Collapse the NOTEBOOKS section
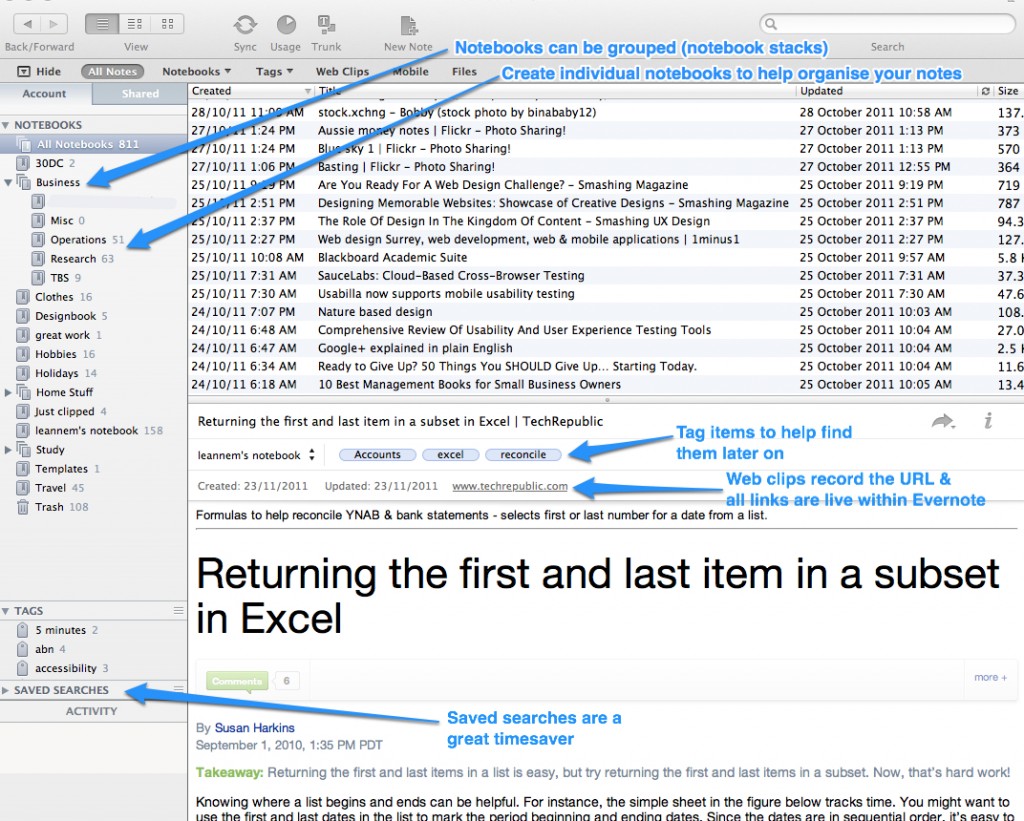1024x821 pixels. (5, 125)
